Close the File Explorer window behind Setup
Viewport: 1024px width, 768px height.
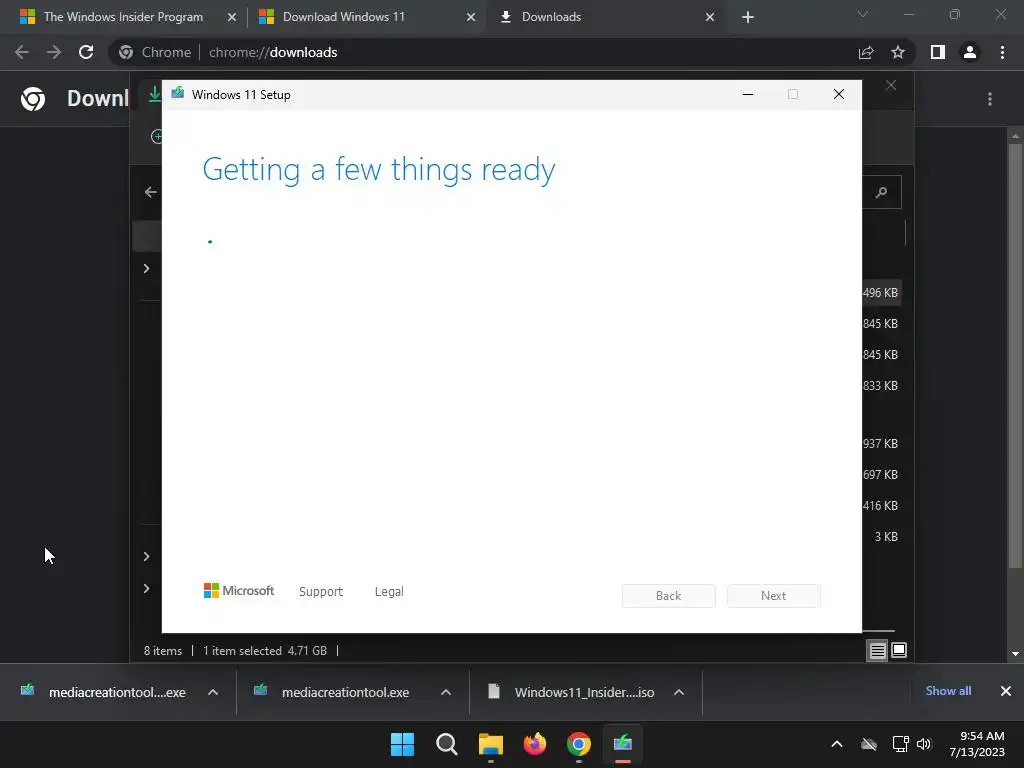click(x=891, y=86)
